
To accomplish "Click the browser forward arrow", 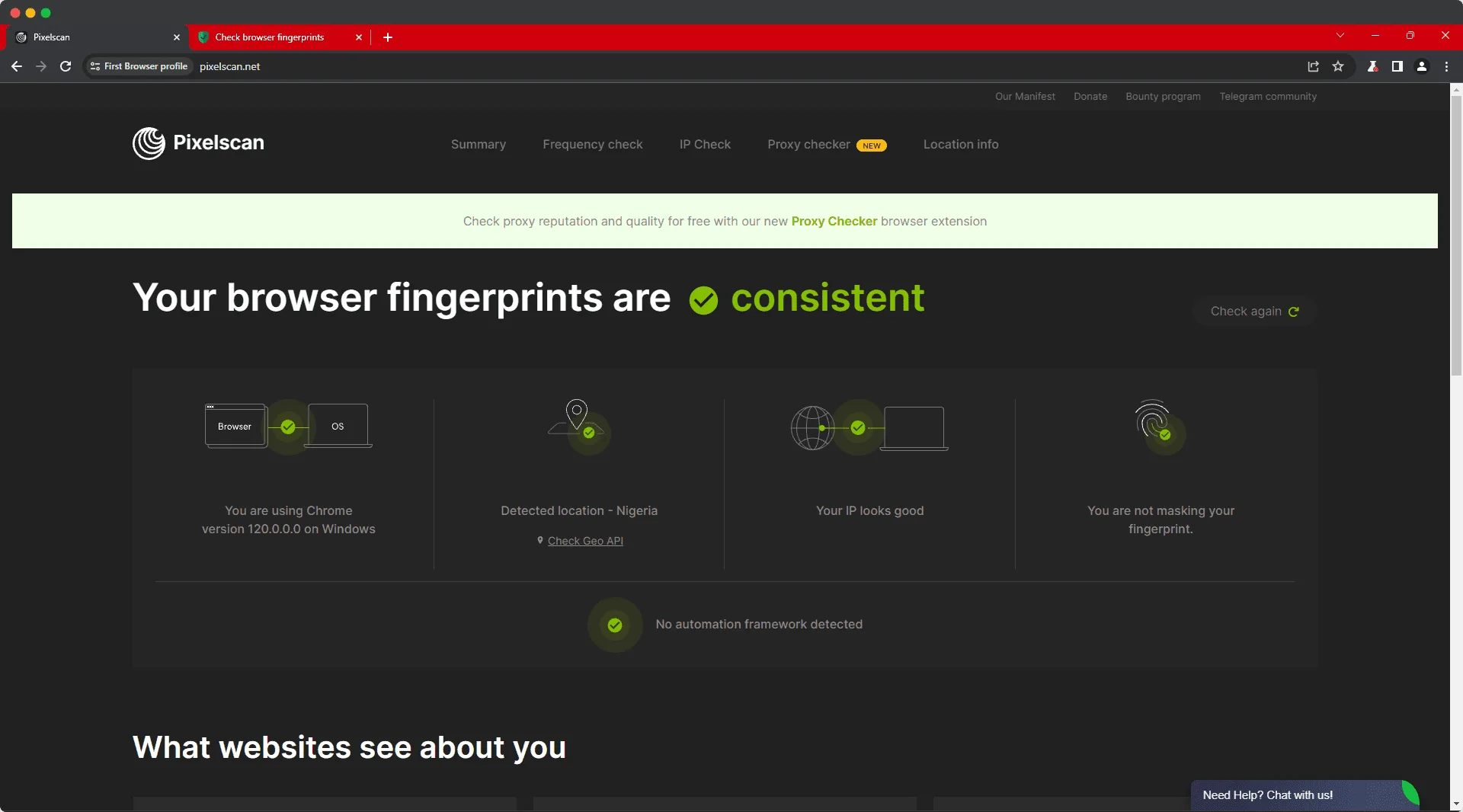I will (x=41, y=66).
